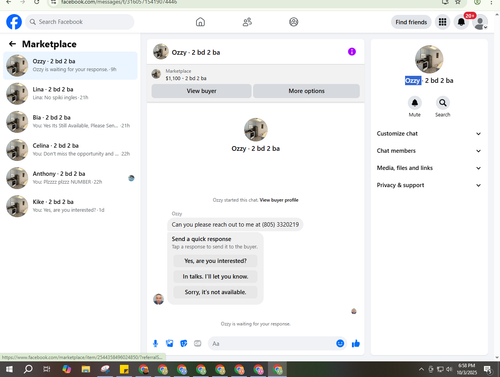Mute this conversation with bell icon
Screen dimensions: 500x377
click(415, 103)
